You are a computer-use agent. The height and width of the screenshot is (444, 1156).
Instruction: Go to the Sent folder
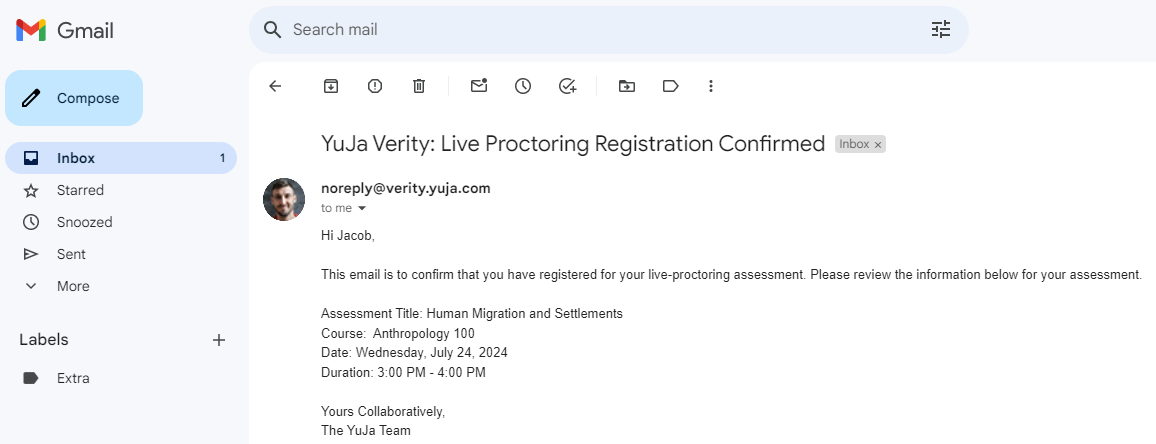71,254
